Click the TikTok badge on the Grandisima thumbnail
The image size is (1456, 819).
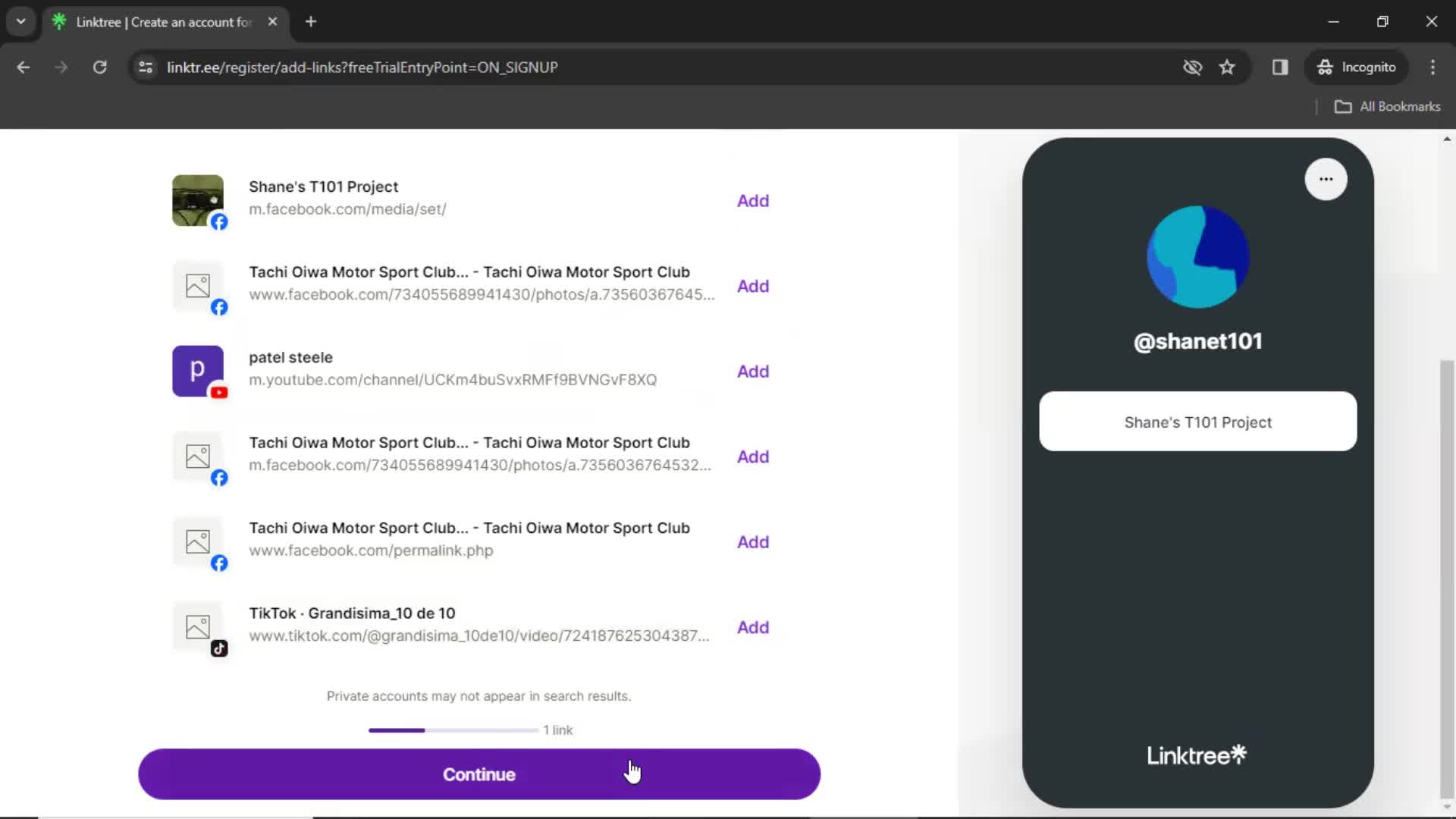(219, 649)
